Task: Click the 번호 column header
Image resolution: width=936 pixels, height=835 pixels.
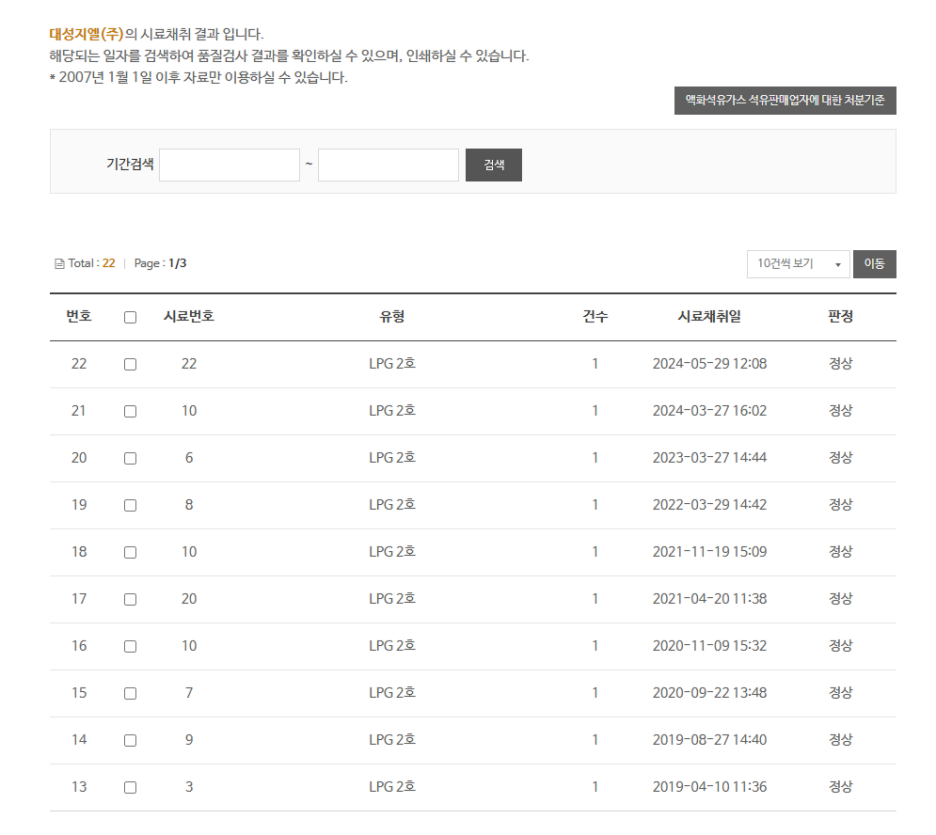Action: pyautogui.click(x=79, y=316)
